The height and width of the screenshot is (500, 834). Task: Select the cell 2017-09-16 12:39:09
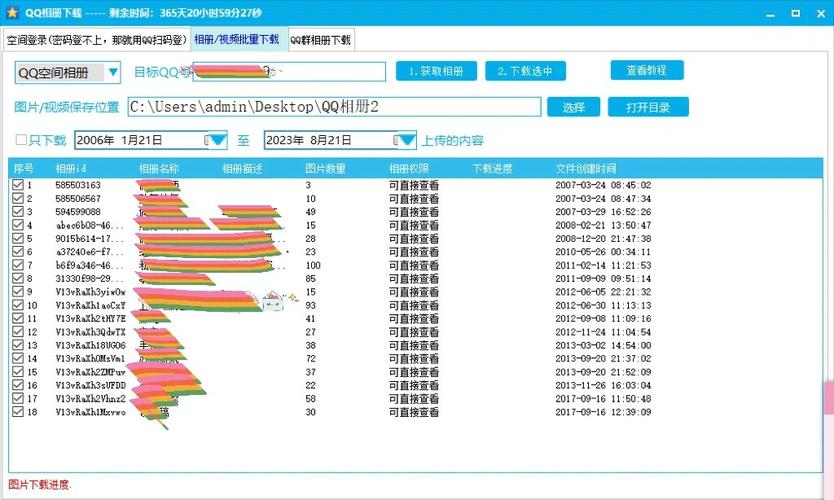pos(603,412)
